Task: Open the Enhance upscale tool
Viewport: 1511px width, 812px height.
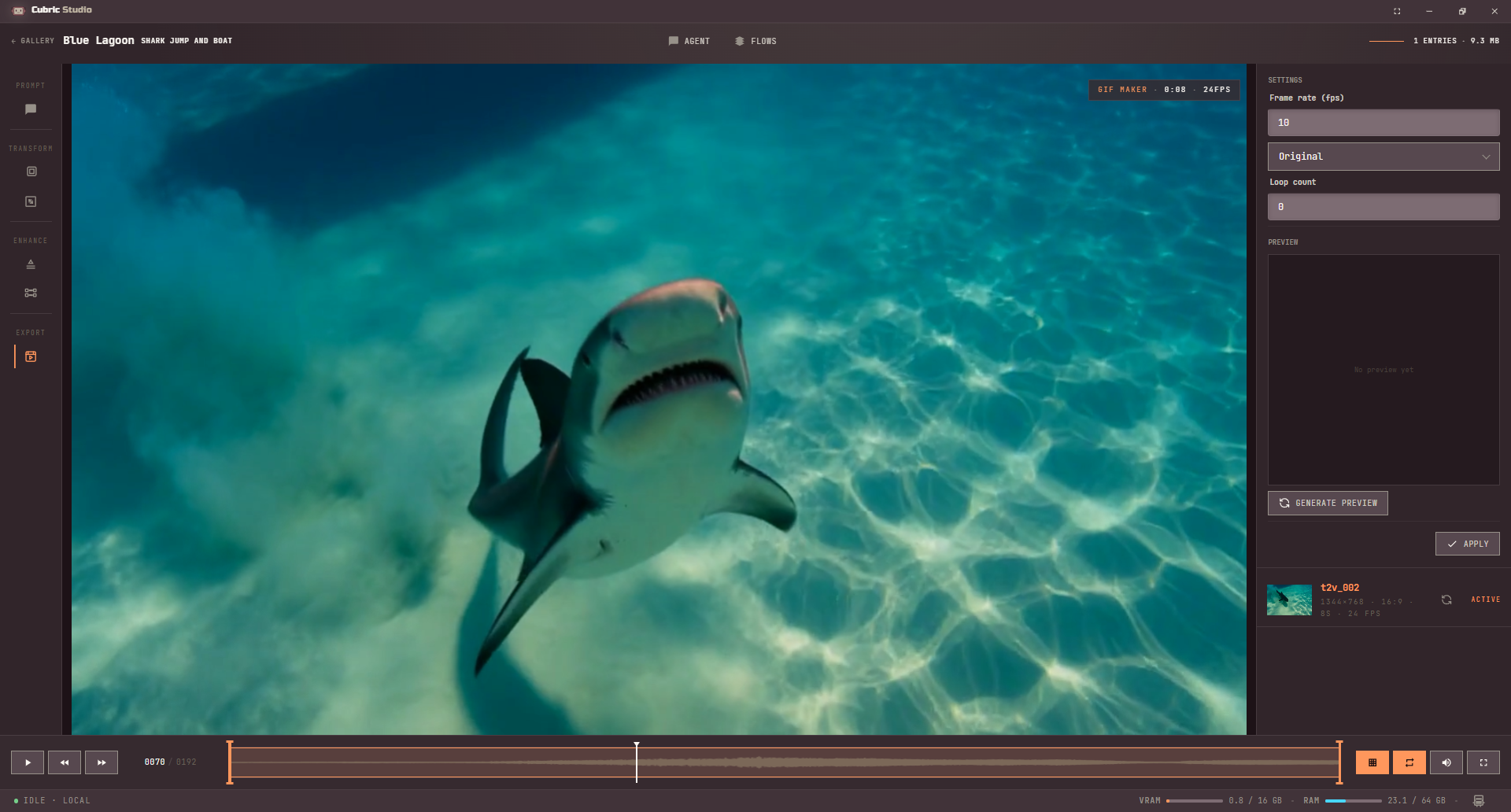Action: pyautogui.click(x=31, y=264)
